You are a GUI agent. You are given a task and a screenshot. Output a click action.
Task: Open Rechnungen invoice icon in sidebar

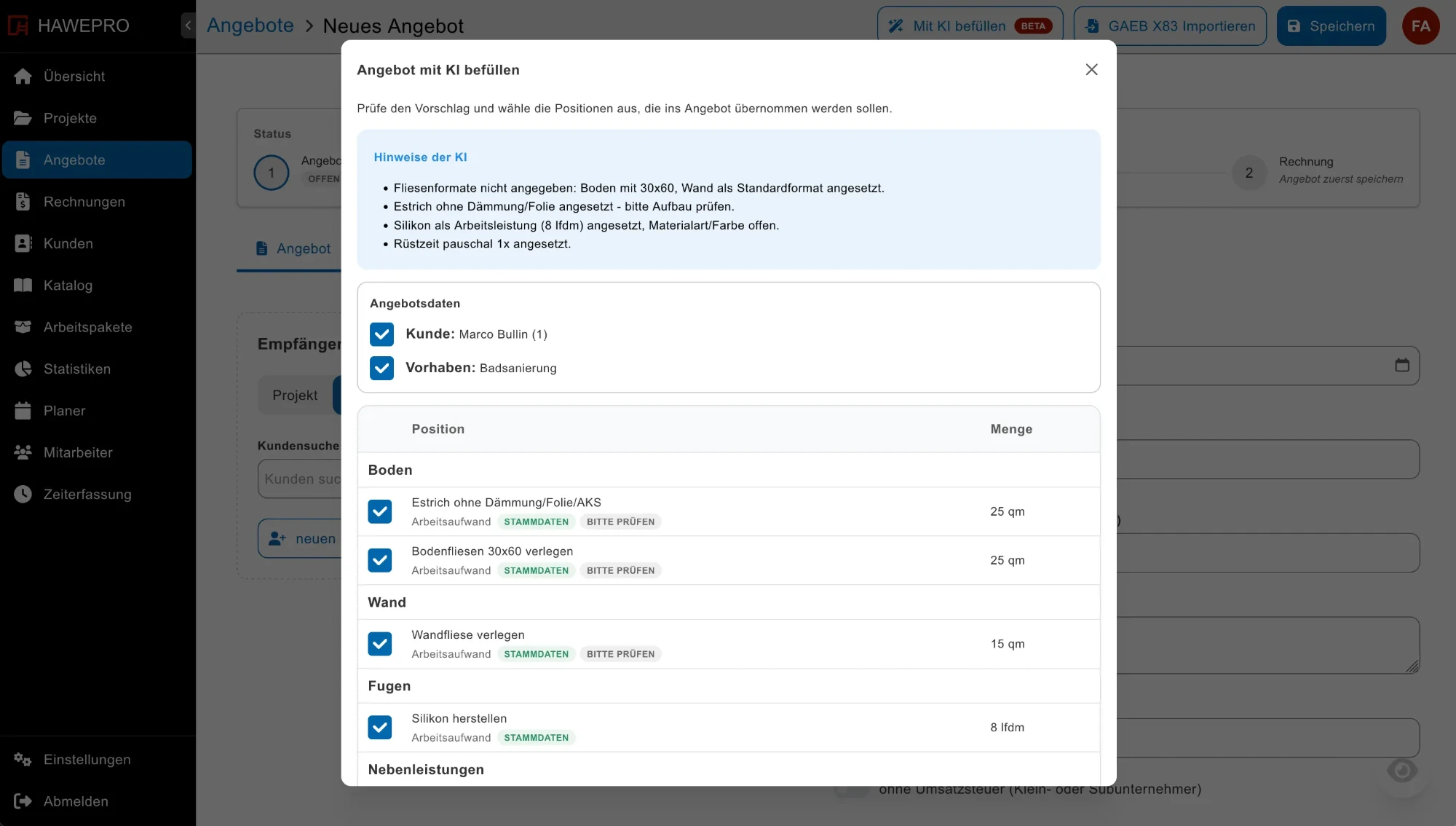[23, 202]
